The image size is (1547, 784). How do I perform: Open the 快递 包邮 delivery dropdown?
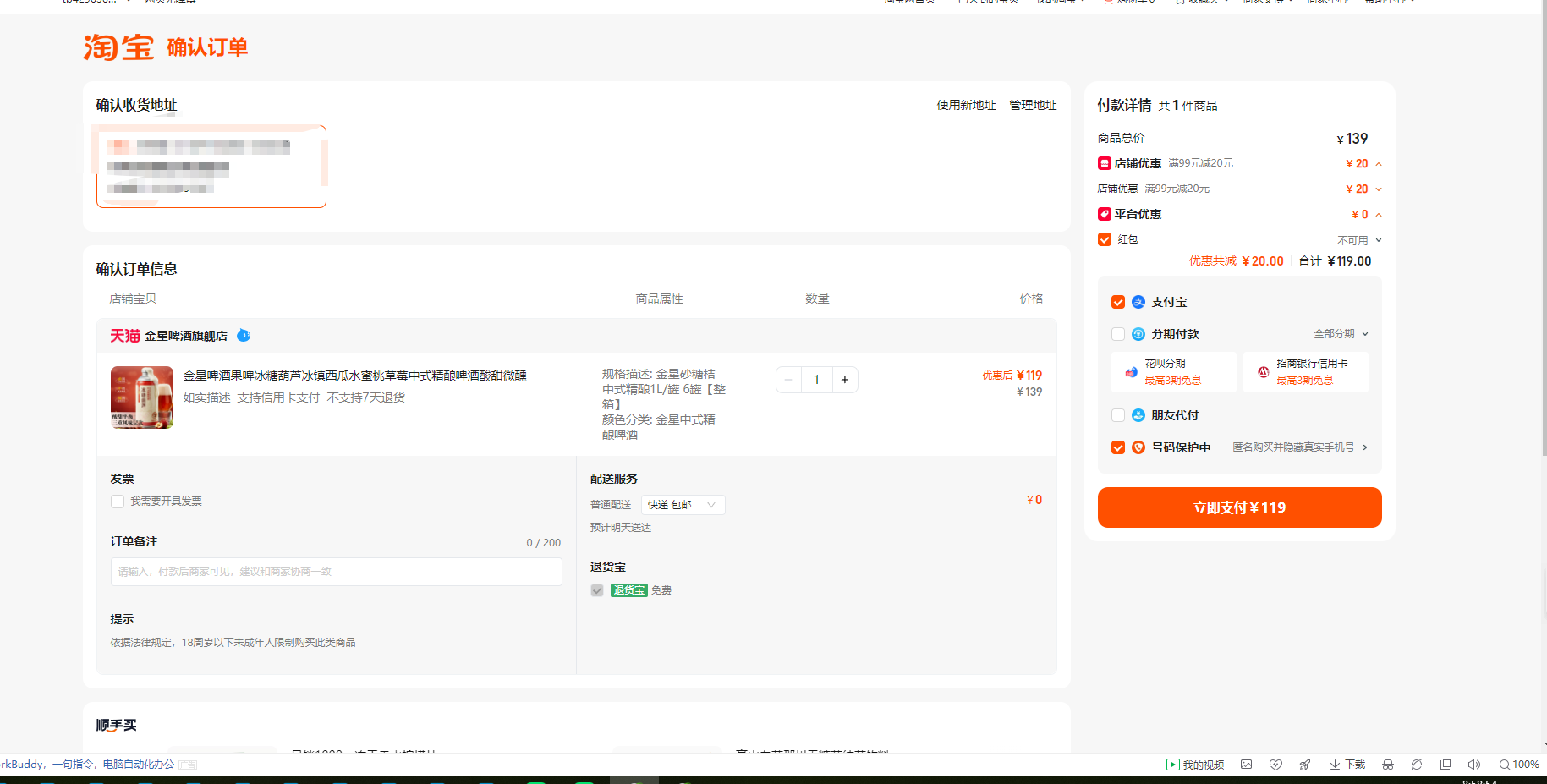coord(683,505)
